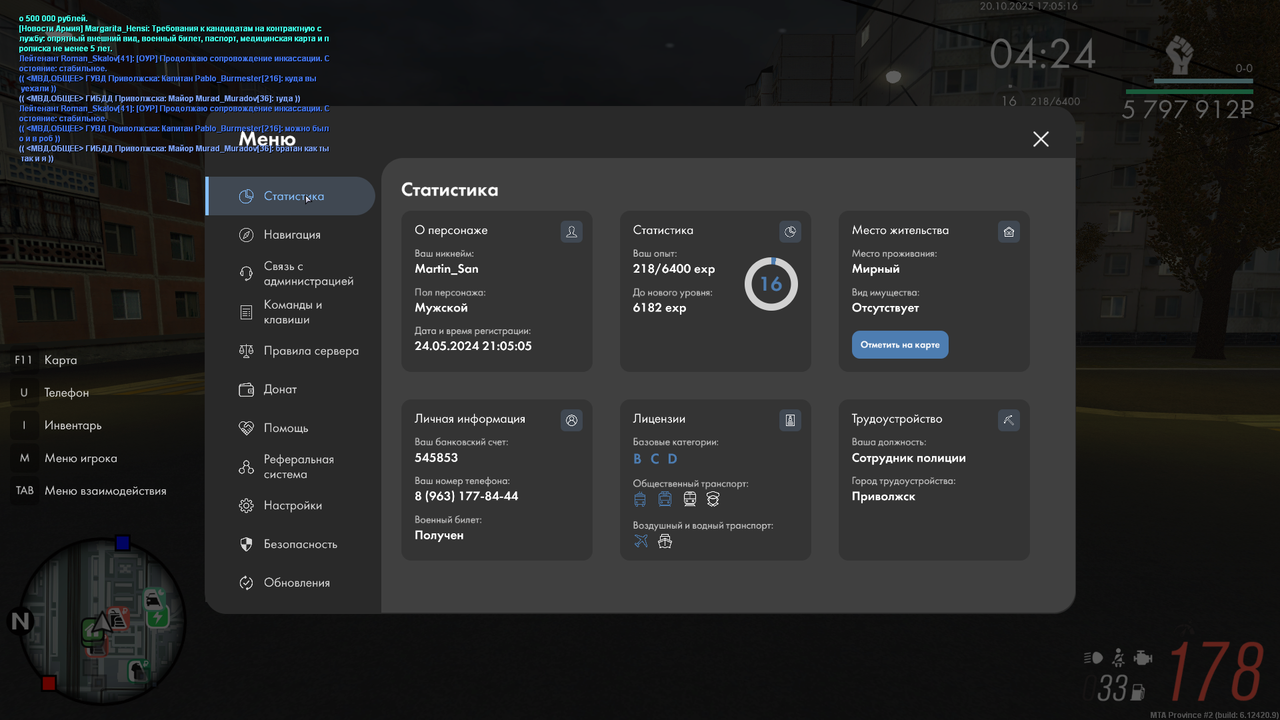Click the gear icon beside Настройки
This screenshot has width=1280, height=720.
click(x=246, y=506)
